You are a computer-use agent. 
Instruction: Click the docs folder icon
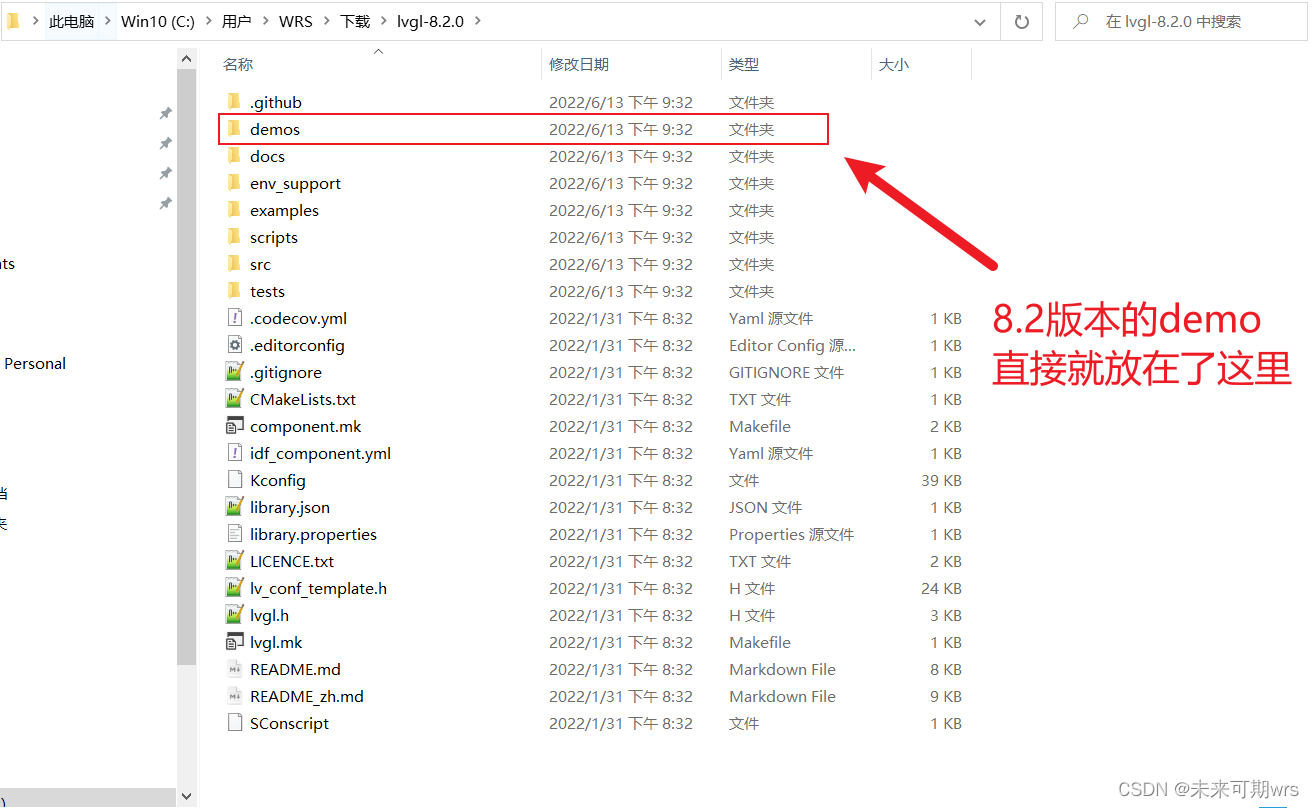click(x=234, y=156)
